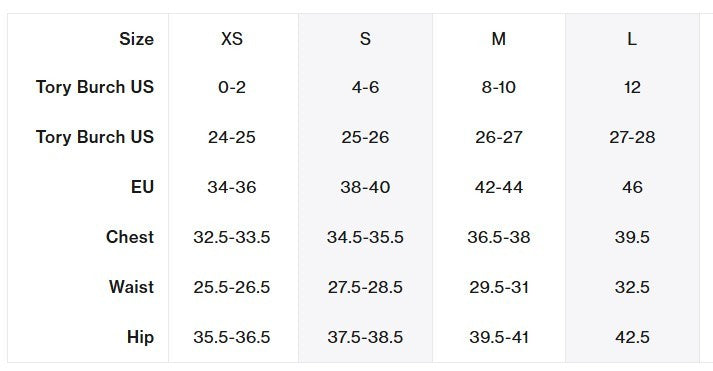
Task: Click the M size column header
Action: click(499, 39)
